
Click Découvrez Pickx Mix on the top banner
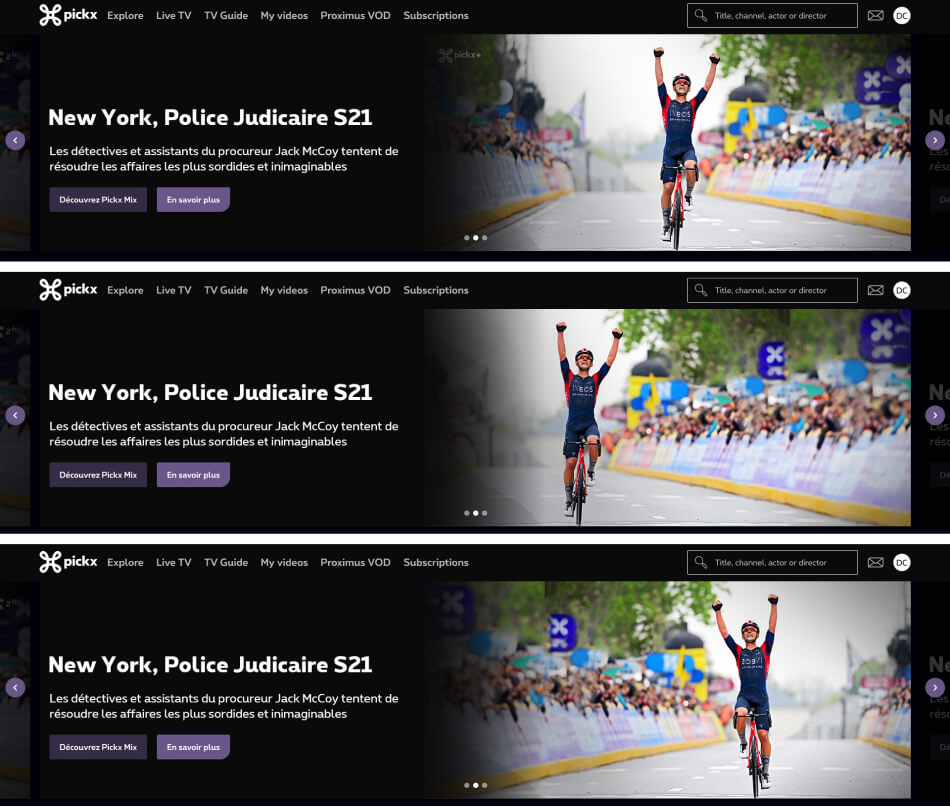(x=98, y=200)
